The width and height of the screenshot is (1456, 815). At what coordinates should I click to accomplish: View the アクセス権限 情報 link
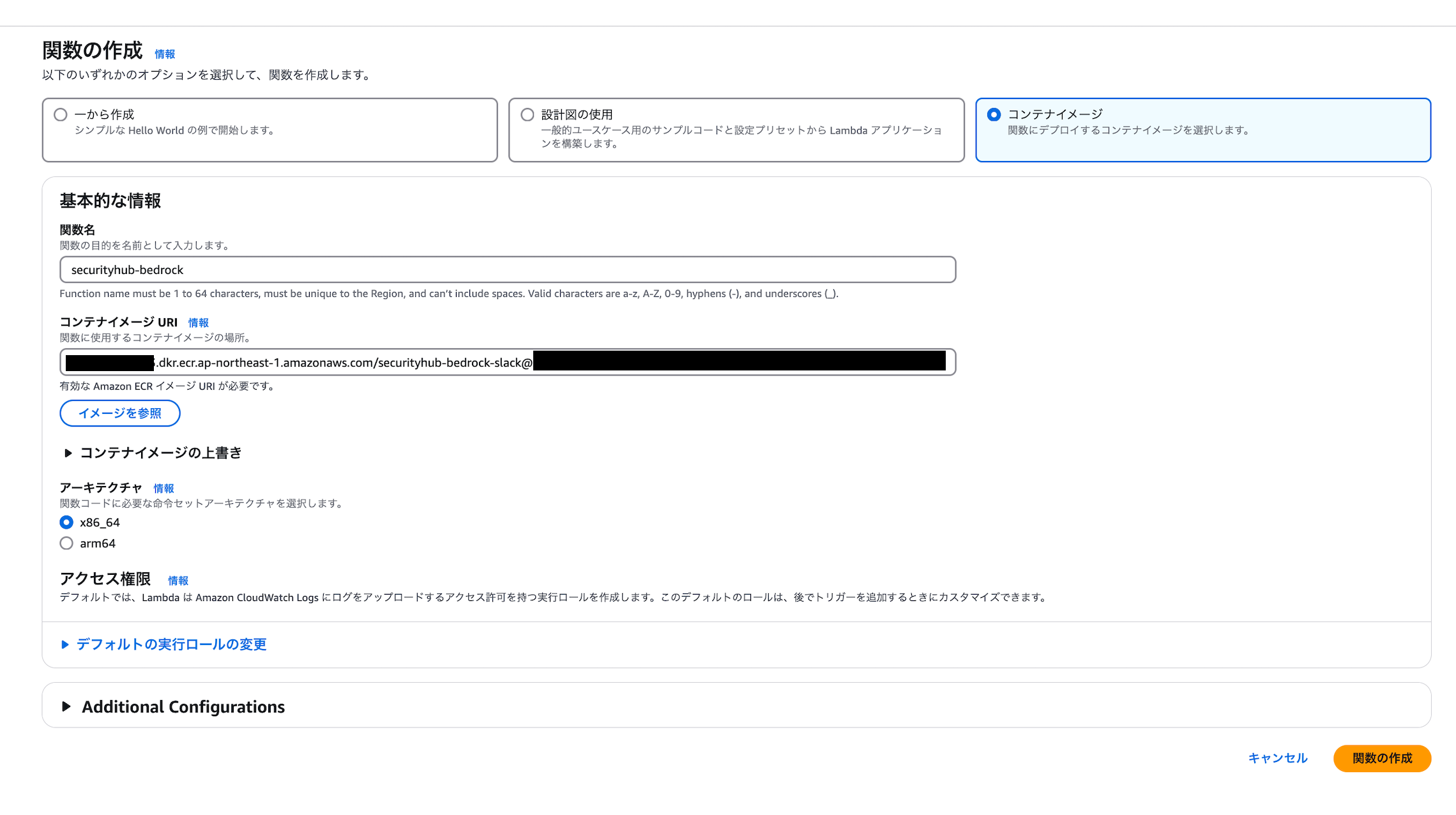(x=178, y=580)
